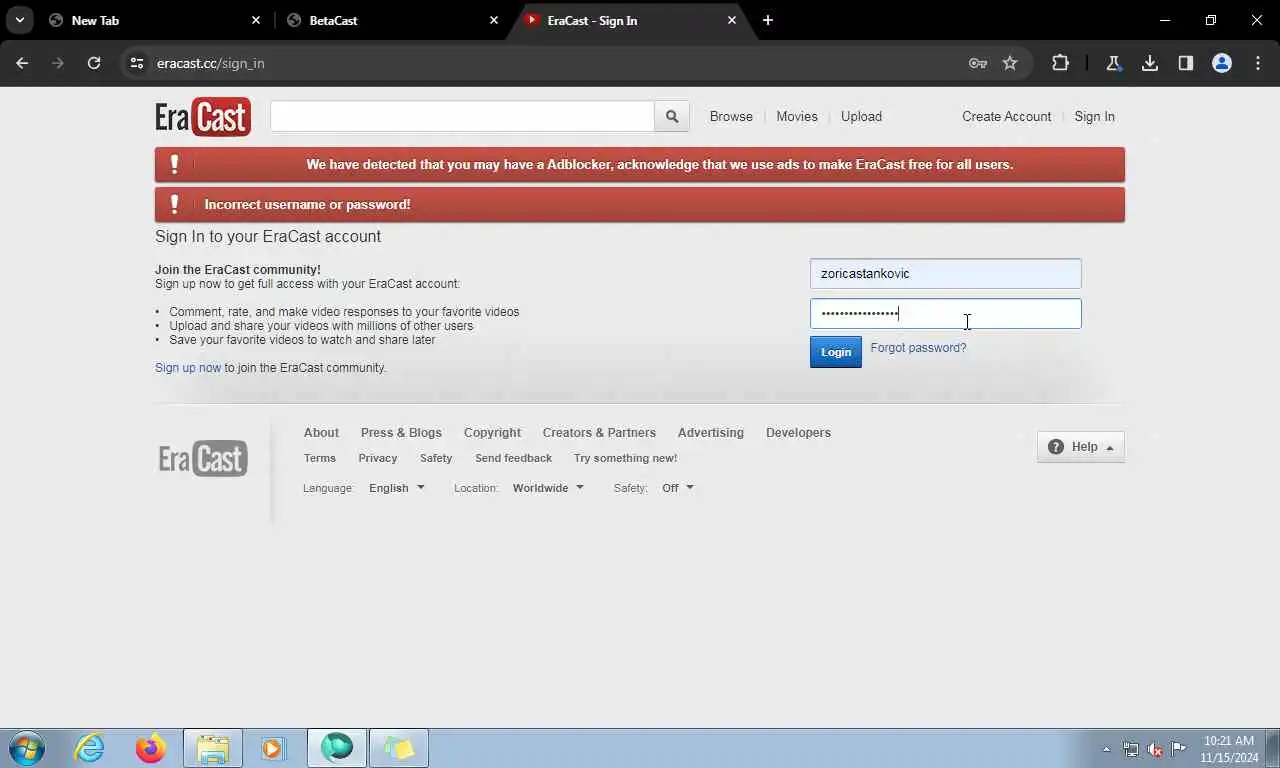Click Sign In header link
This screenshot has height=768, width=1280.
point(1094,116)
